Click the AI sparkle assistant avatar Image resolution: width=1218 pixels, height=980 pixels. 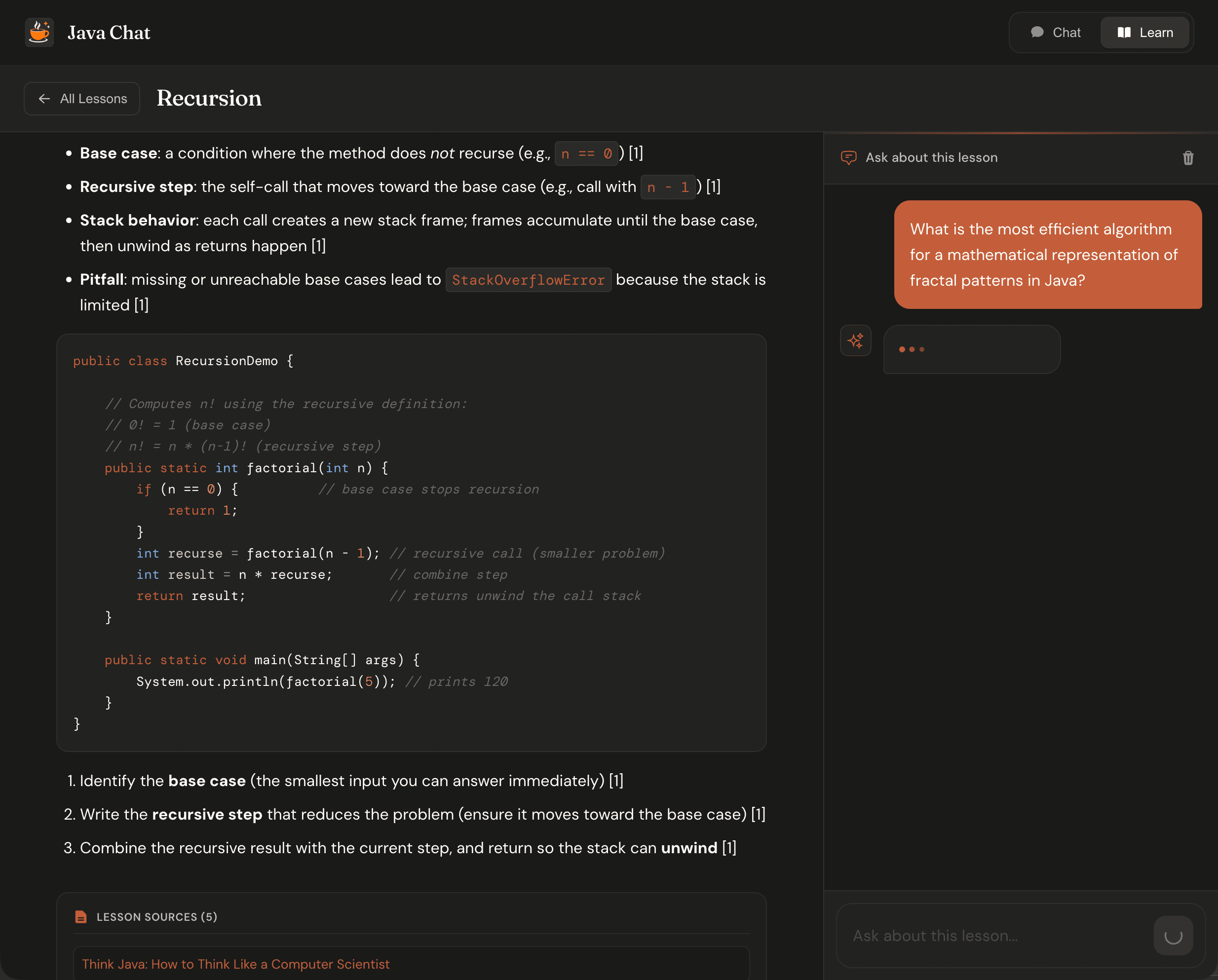pos(855,340)
